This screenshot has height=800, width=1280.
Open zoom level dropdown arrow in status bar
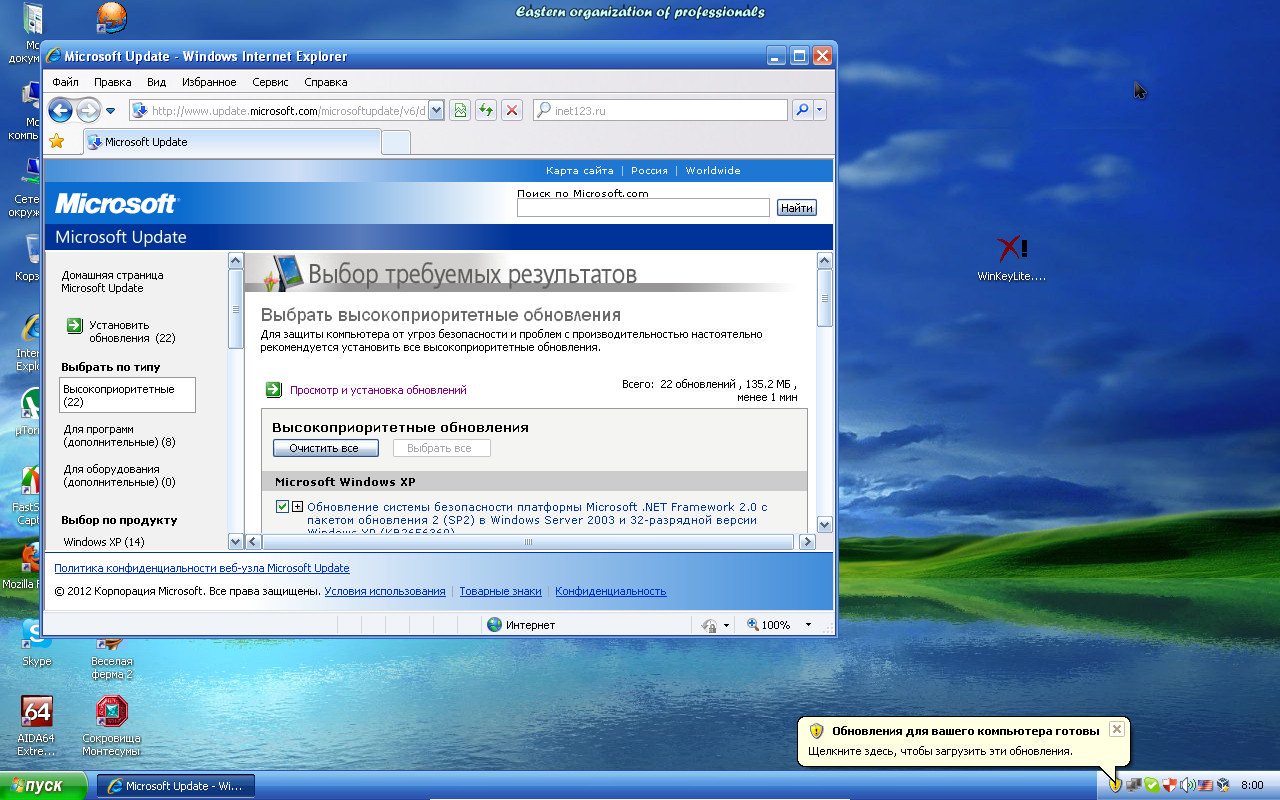click(x=808, y=625)
